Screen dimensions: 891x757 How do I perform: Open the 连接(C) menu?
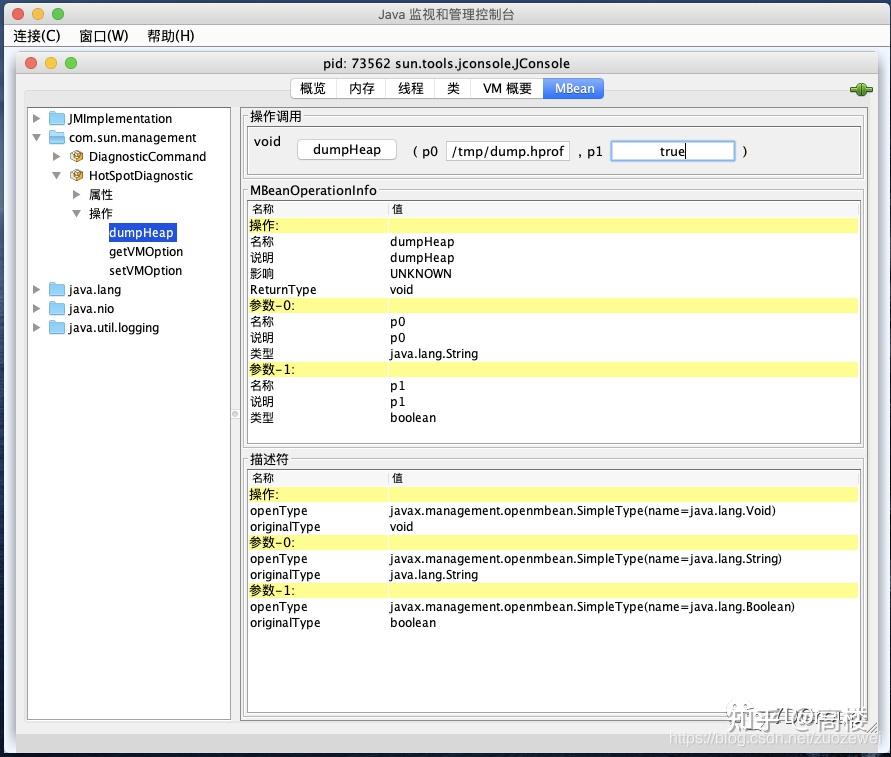point(37,35)
